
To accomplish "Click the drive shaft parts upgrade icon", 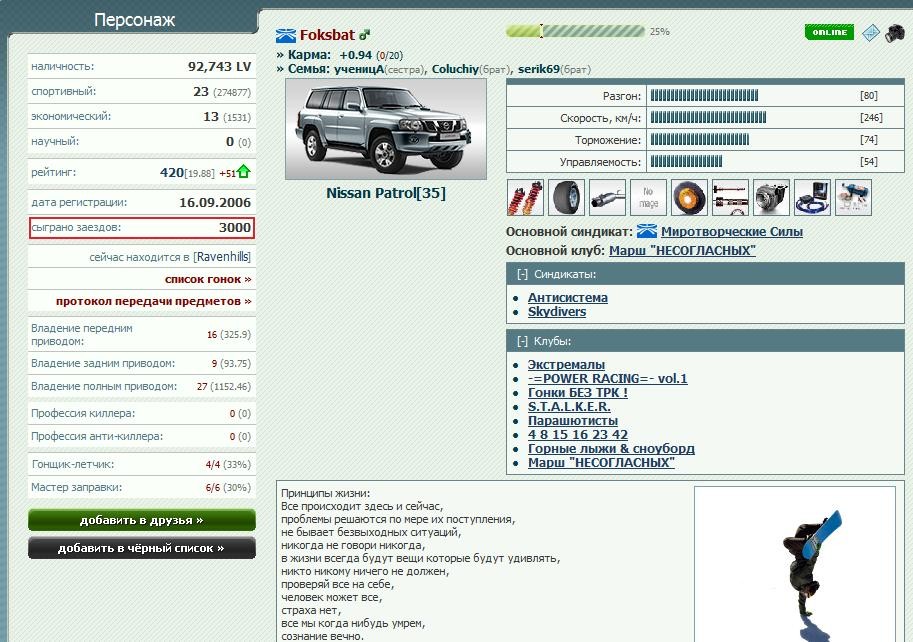I will (730, 198).
